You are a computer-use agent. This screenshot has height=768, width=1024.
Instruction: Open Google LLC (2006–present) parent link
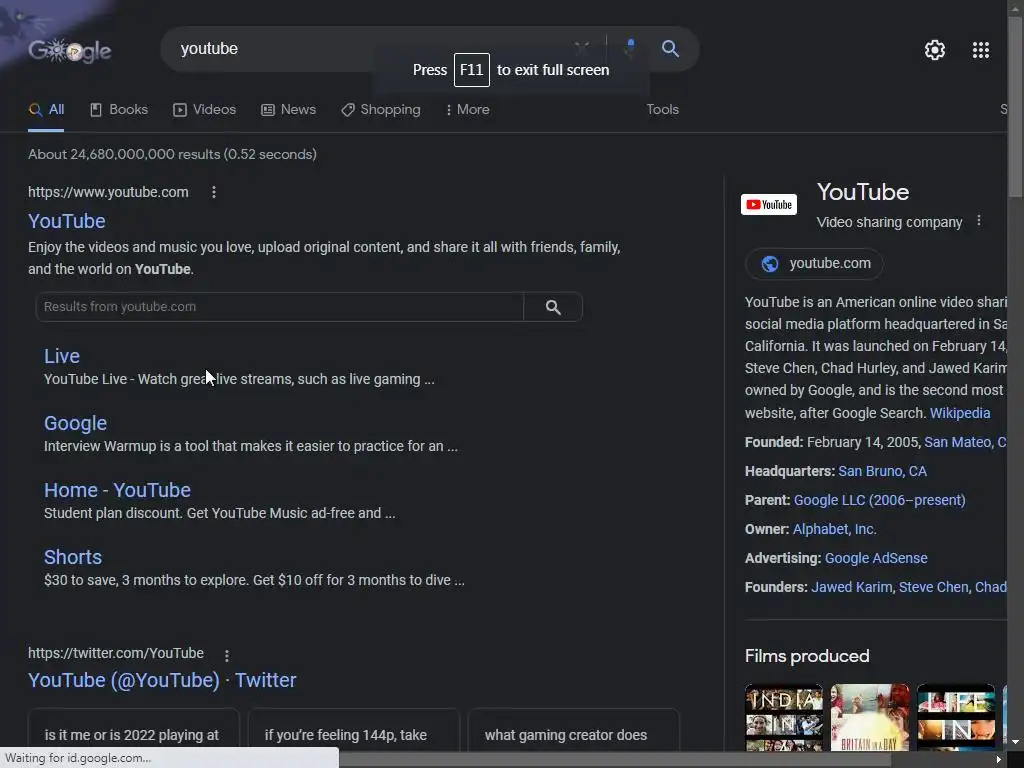click(879, 500)
